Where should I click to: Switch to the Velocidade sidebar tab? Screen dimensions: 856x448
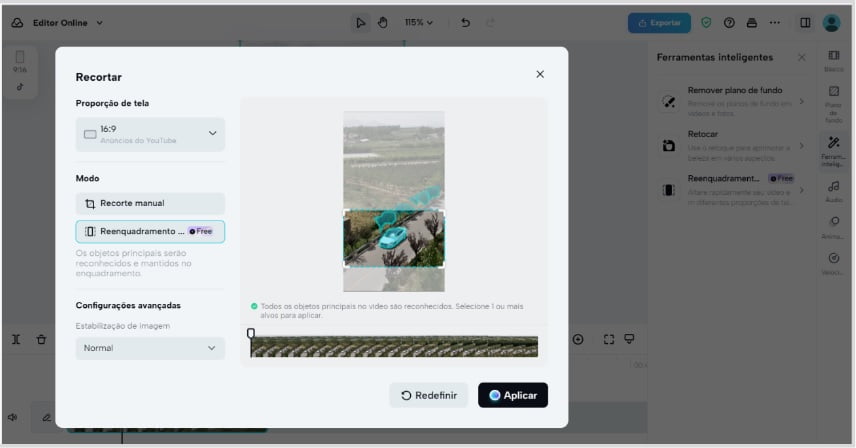pyautogui.click(x=834, y=264)
